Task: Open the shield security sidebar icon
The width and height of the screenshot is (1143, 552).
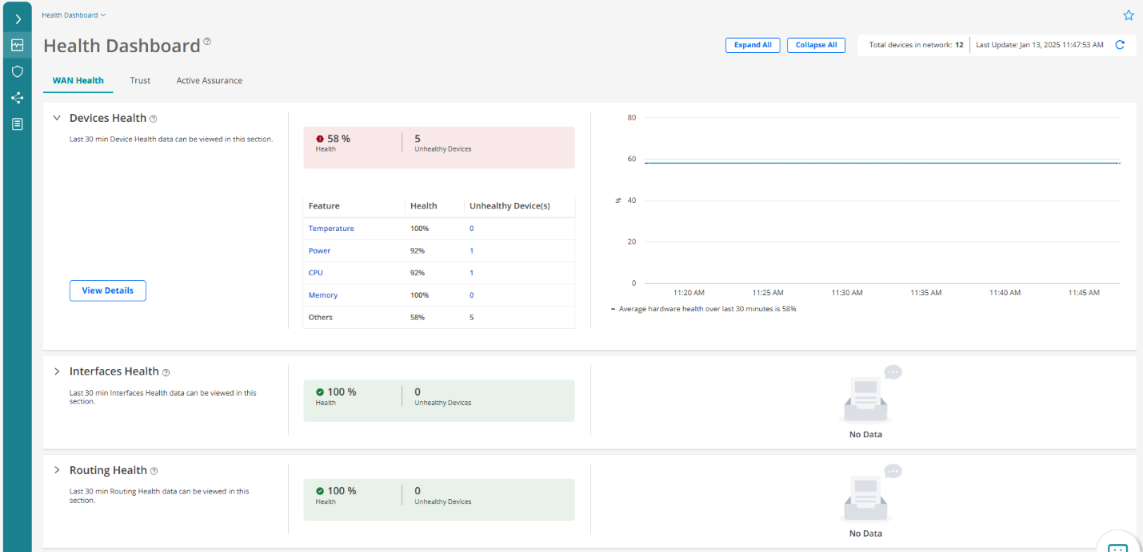Action: [x=17, y=72]
